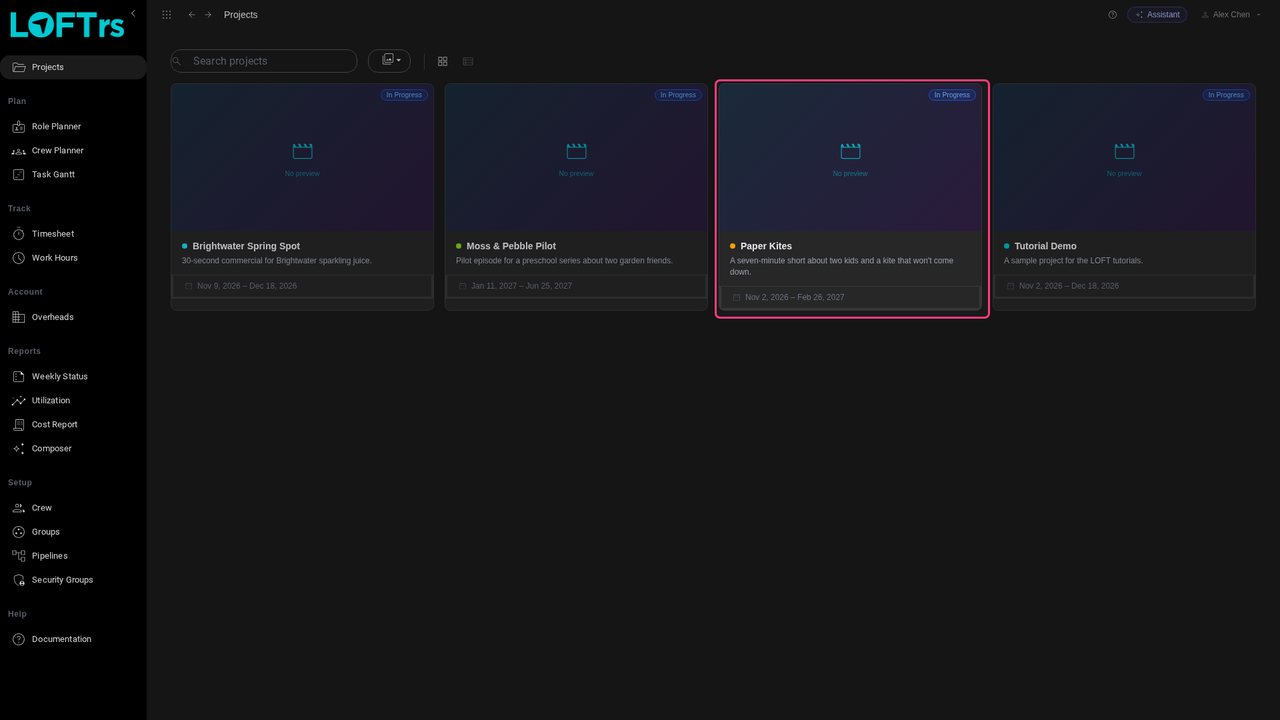Viewport: 1280px width, 720px height.
Task: Go back with the left arrow
Action: tap(192, 15)
